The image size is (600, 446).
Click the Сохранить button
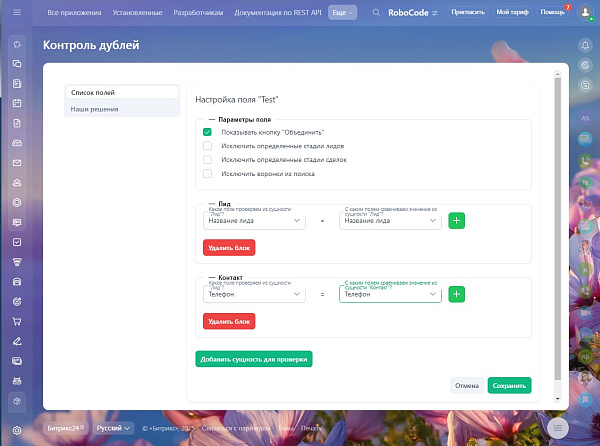509,386
